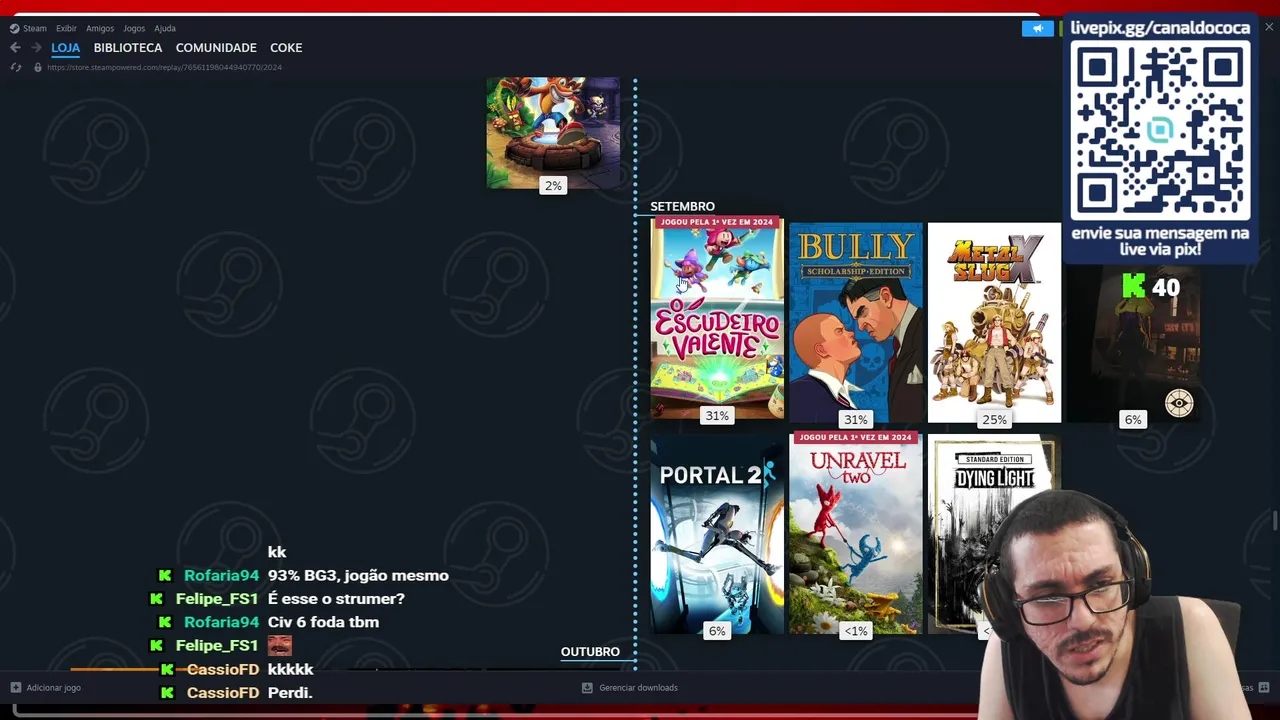Open Unravel Two game cover
The height and width of the screenshot is (720, 1280).
(x=855, y=533)
